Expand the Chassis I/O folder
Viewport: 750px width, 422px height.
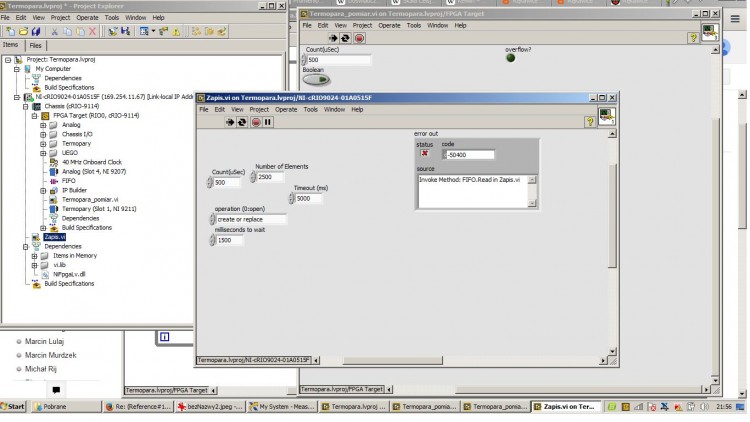pos(43,134)
